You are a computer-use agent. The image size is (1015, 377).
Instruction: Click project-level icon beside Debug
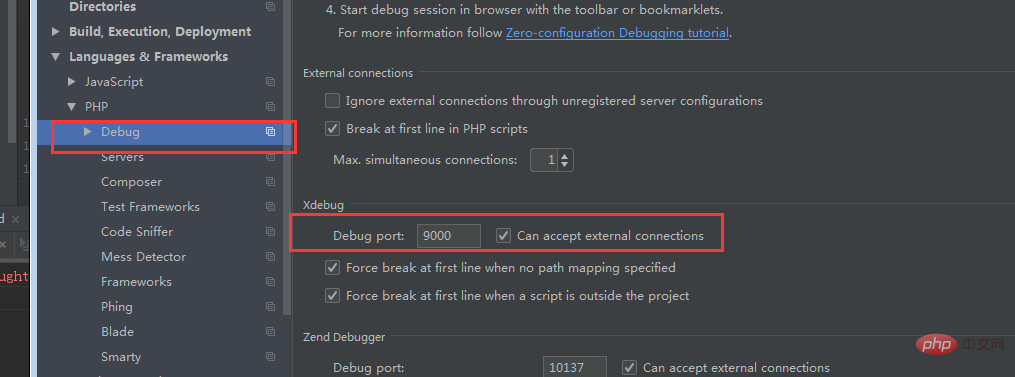(x=271, y=131)
